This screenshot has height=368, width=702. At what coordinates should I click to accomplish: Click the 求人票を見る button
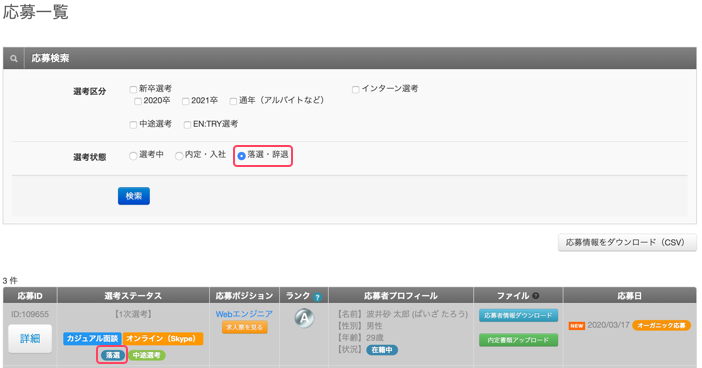pos(244,327)
